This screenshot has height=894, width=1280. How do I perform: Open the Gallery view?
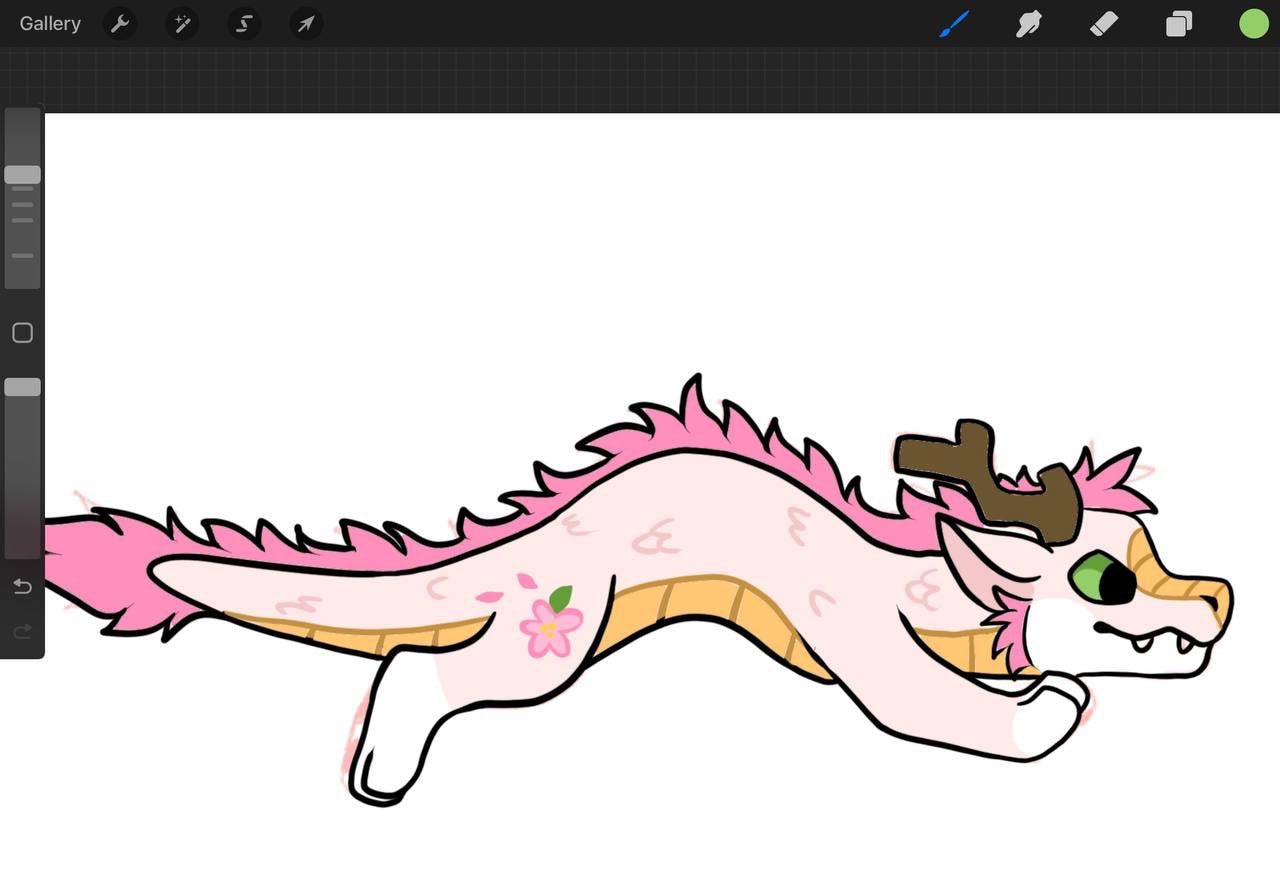pos(50,24)
